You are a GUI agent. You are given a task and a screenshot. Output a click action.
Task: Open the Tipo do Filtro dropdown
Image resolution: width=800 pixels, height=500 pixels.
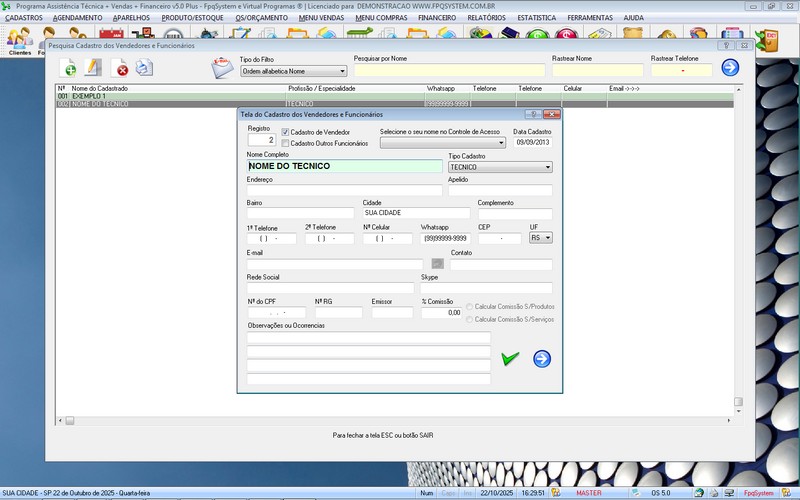coord(293,71)
